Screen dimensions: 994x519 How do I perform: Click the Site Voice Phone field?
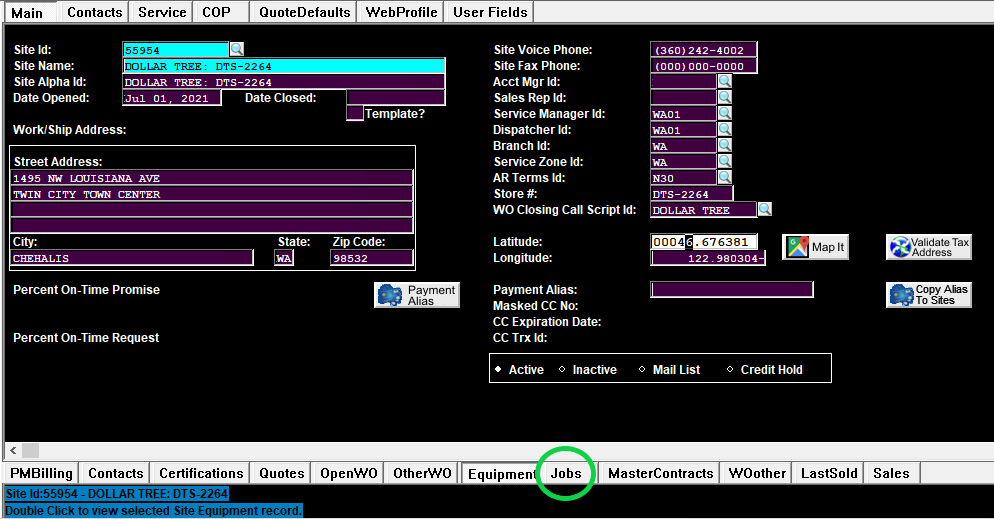[x=704, y=50]
